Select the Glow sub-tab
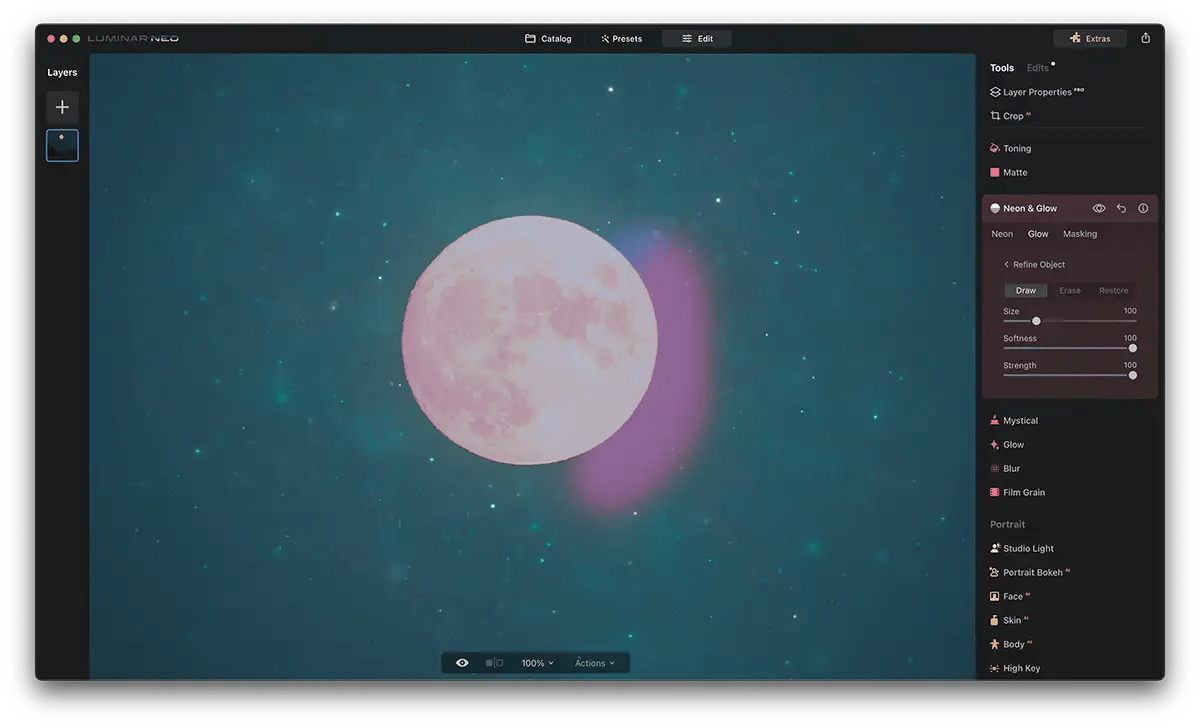The height and width of the screenshot is (727, 1200). [x=1038, y=234]
